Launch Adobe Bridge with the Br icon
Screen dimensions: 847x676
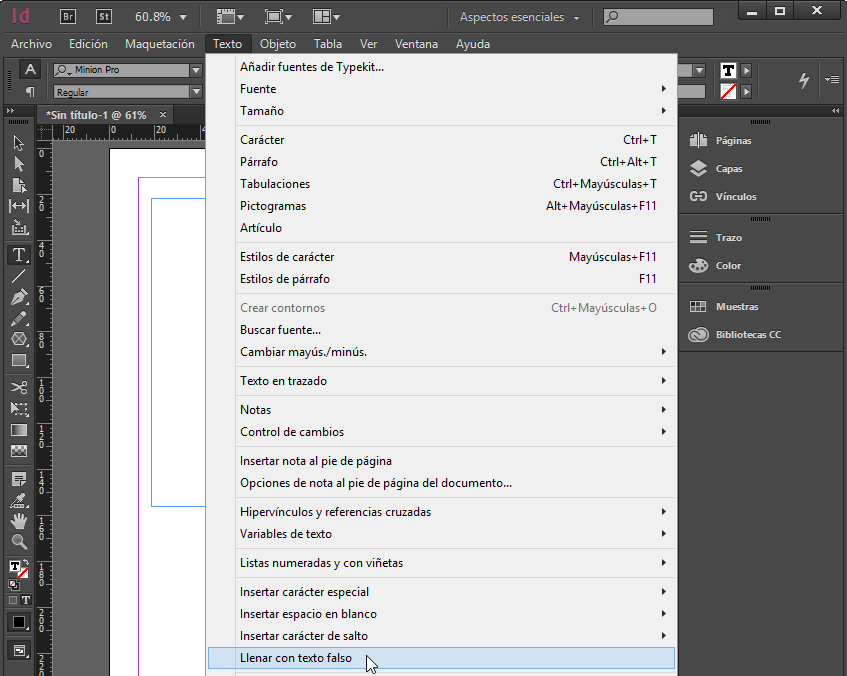pyautogui.click(x=67, y=16)
